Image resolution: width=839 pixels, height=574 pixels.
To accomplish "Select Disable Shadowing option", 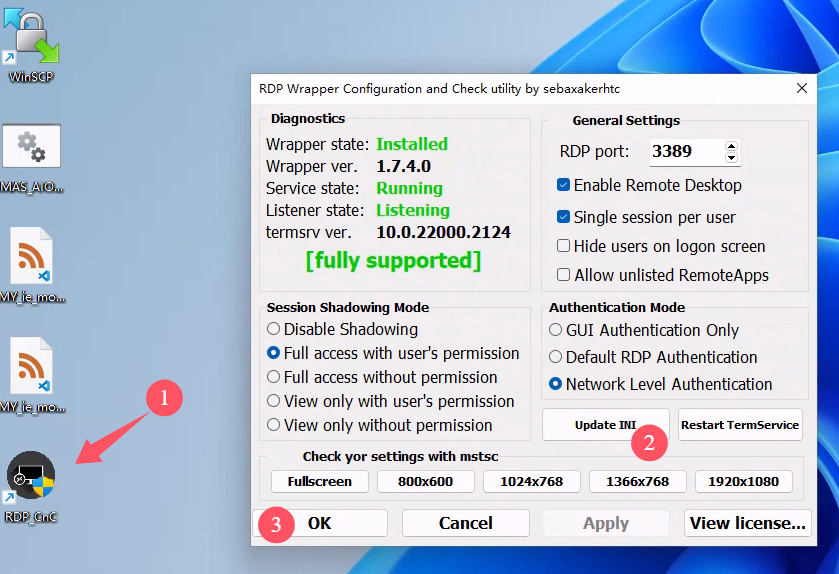I will tap(273, 329).
